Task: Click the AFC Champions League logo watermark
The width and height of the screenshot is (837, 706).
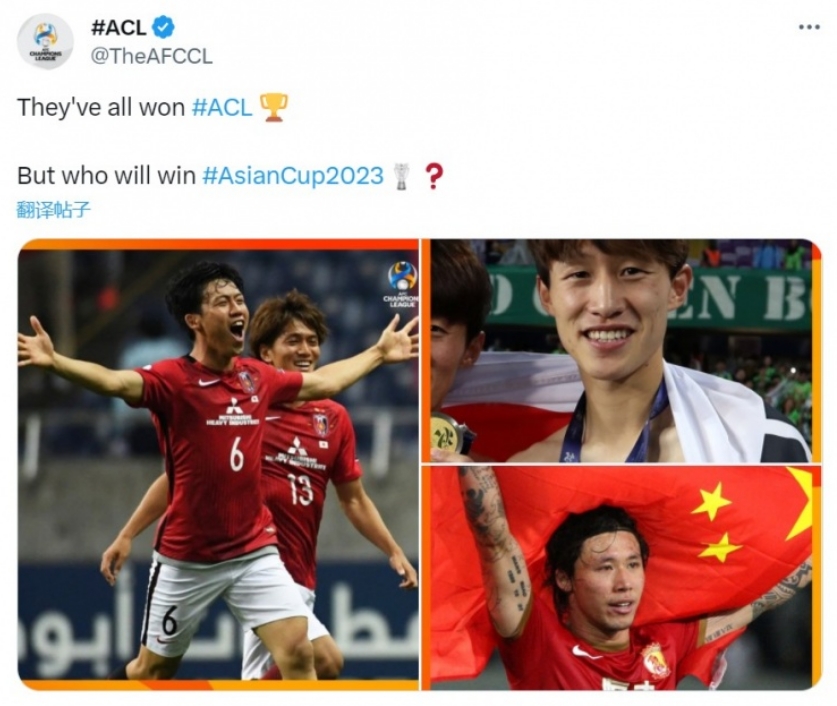Action: point(401,284)
